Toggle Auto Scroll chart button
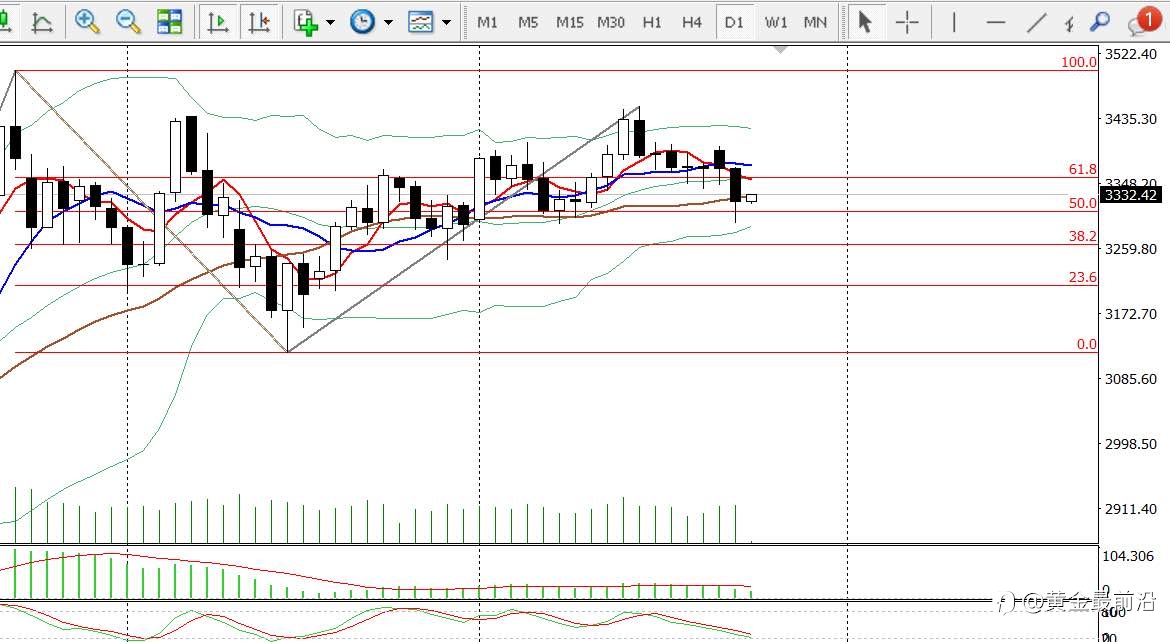The height and width of the screenshot is (642, 1170). coord(218,22)
